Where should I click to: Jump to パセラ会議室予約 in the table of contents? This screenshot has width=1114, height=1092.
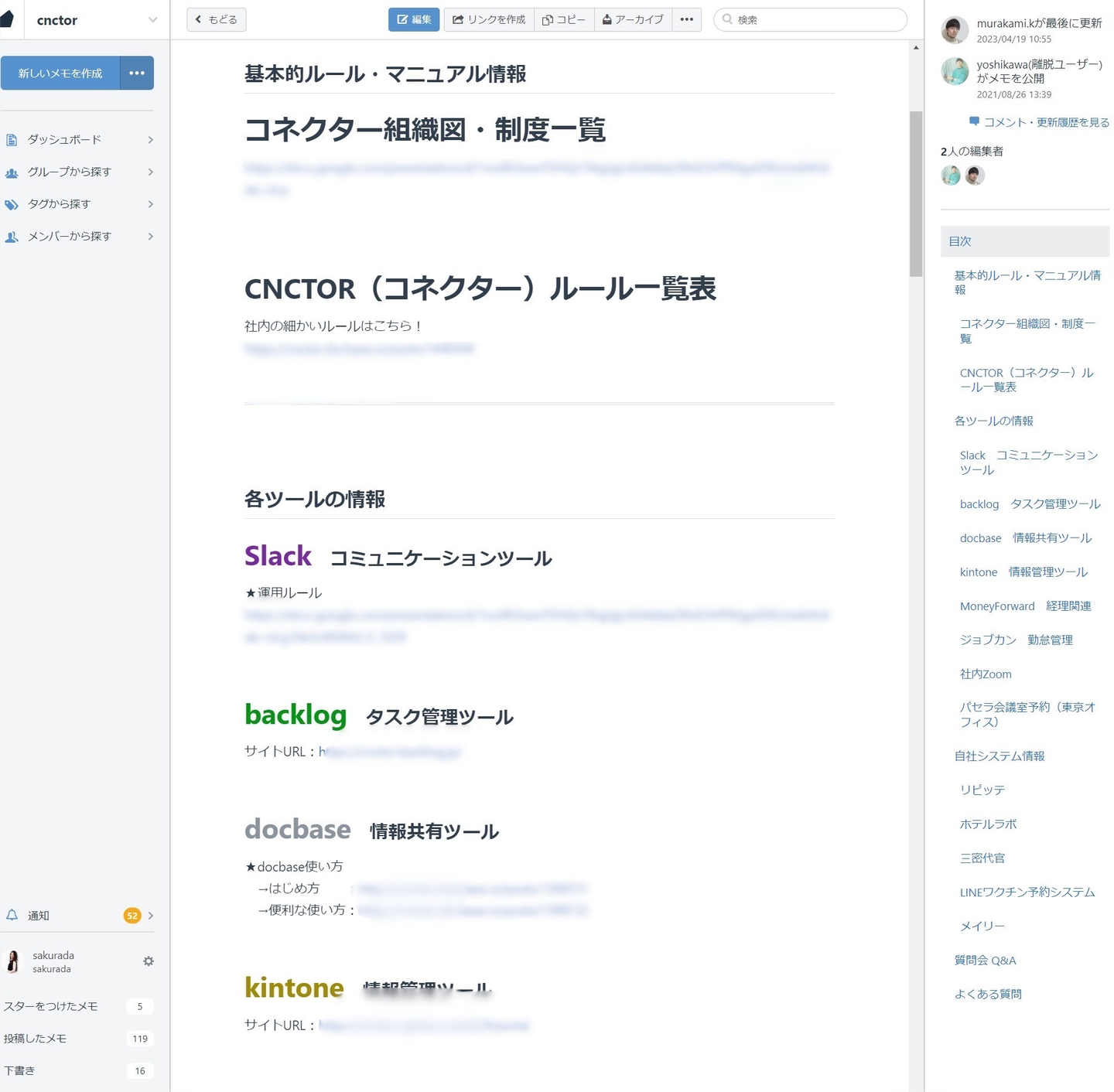click(x=1027, y=715)
